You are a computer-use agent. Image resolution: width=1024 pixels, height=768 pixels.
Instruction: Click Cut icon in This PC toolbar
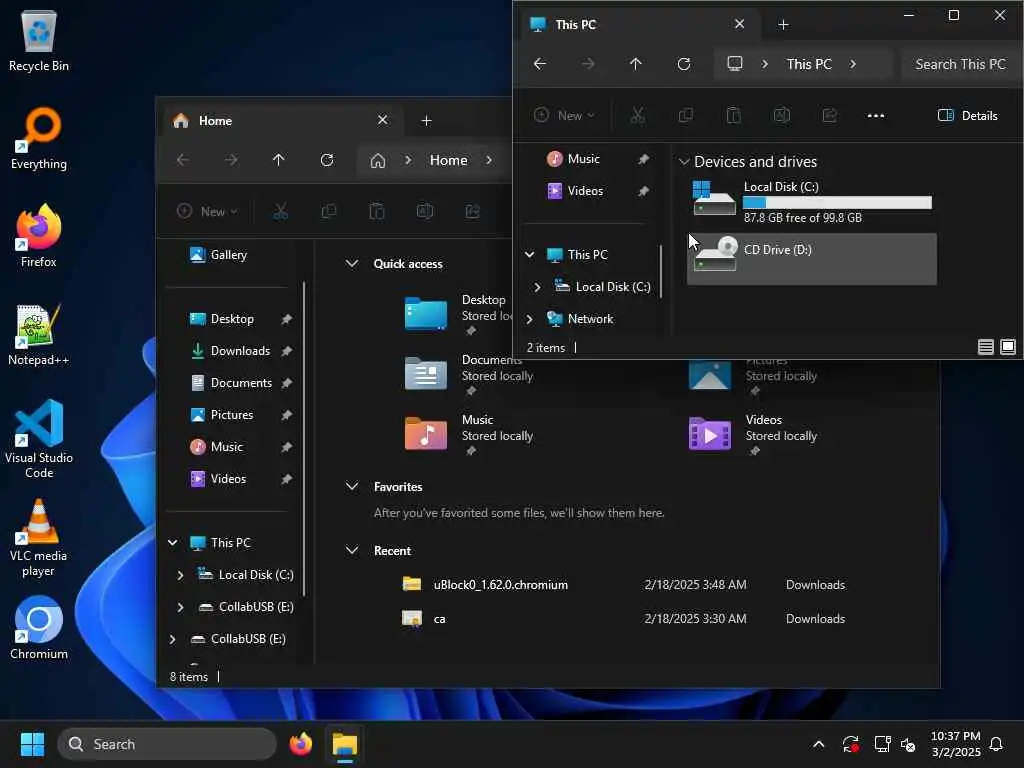click(637, 116)
